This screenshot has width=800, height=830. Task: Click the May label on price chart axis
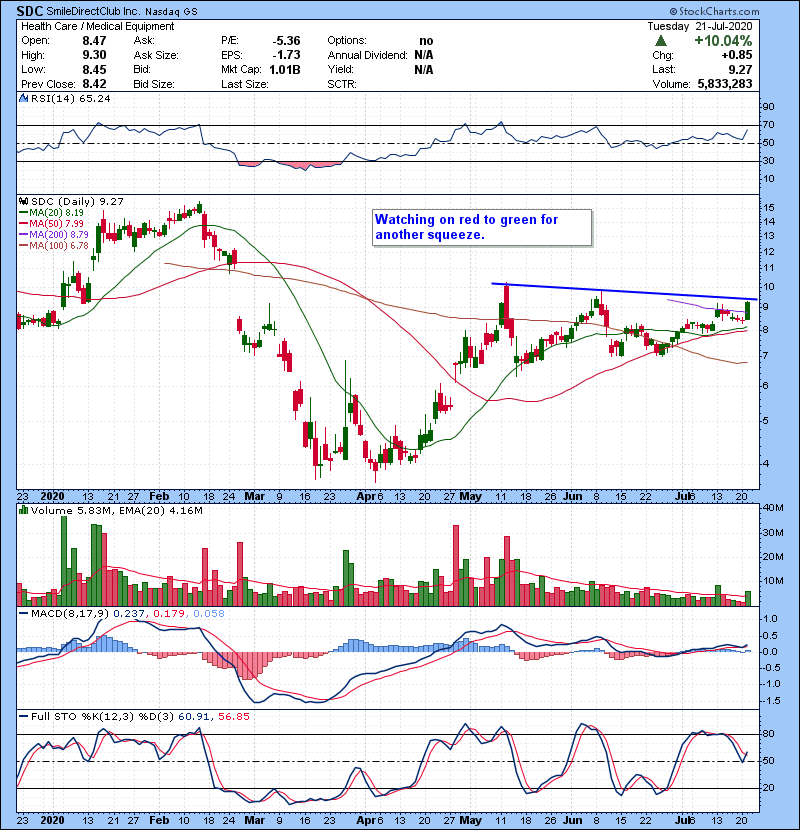tap(470, 496)
